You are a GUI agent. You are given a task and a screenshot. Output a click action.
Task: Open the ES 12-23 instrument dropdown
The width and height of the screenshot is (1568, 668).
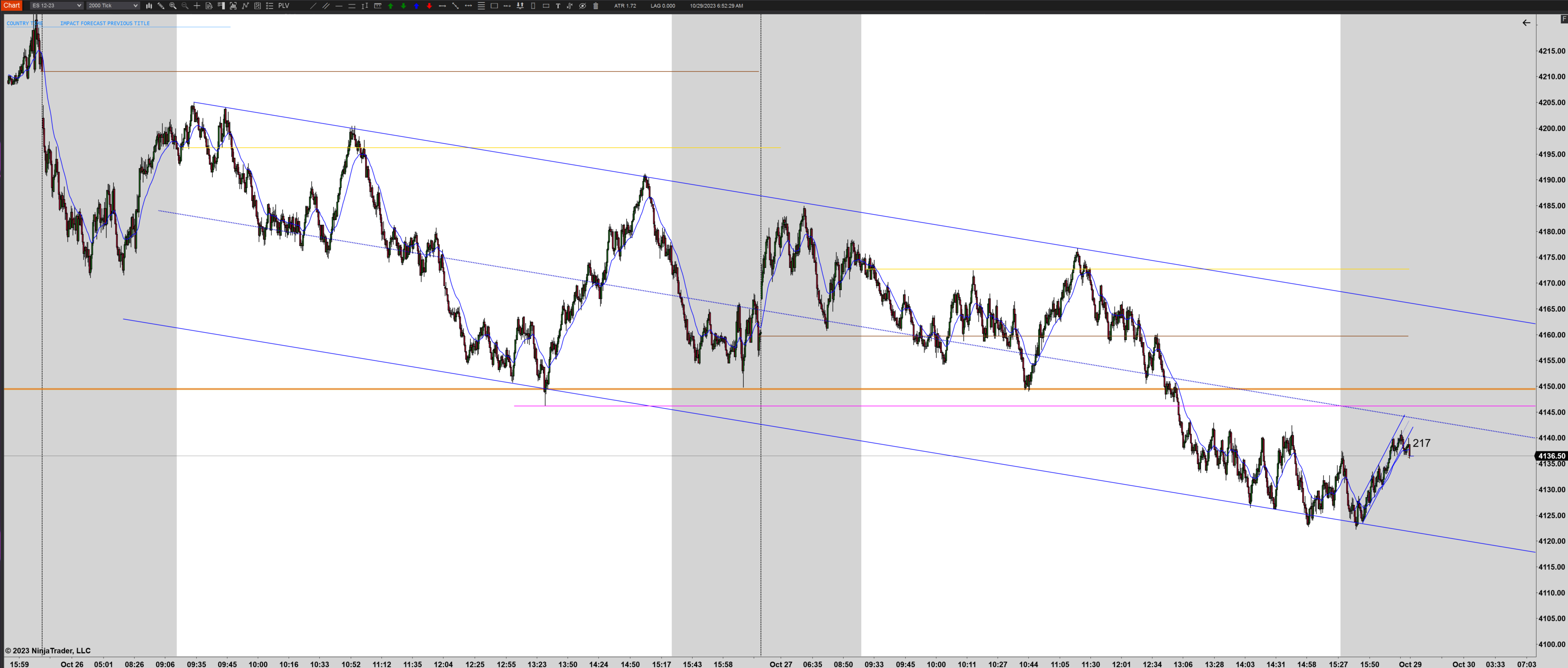pos(56,6)
